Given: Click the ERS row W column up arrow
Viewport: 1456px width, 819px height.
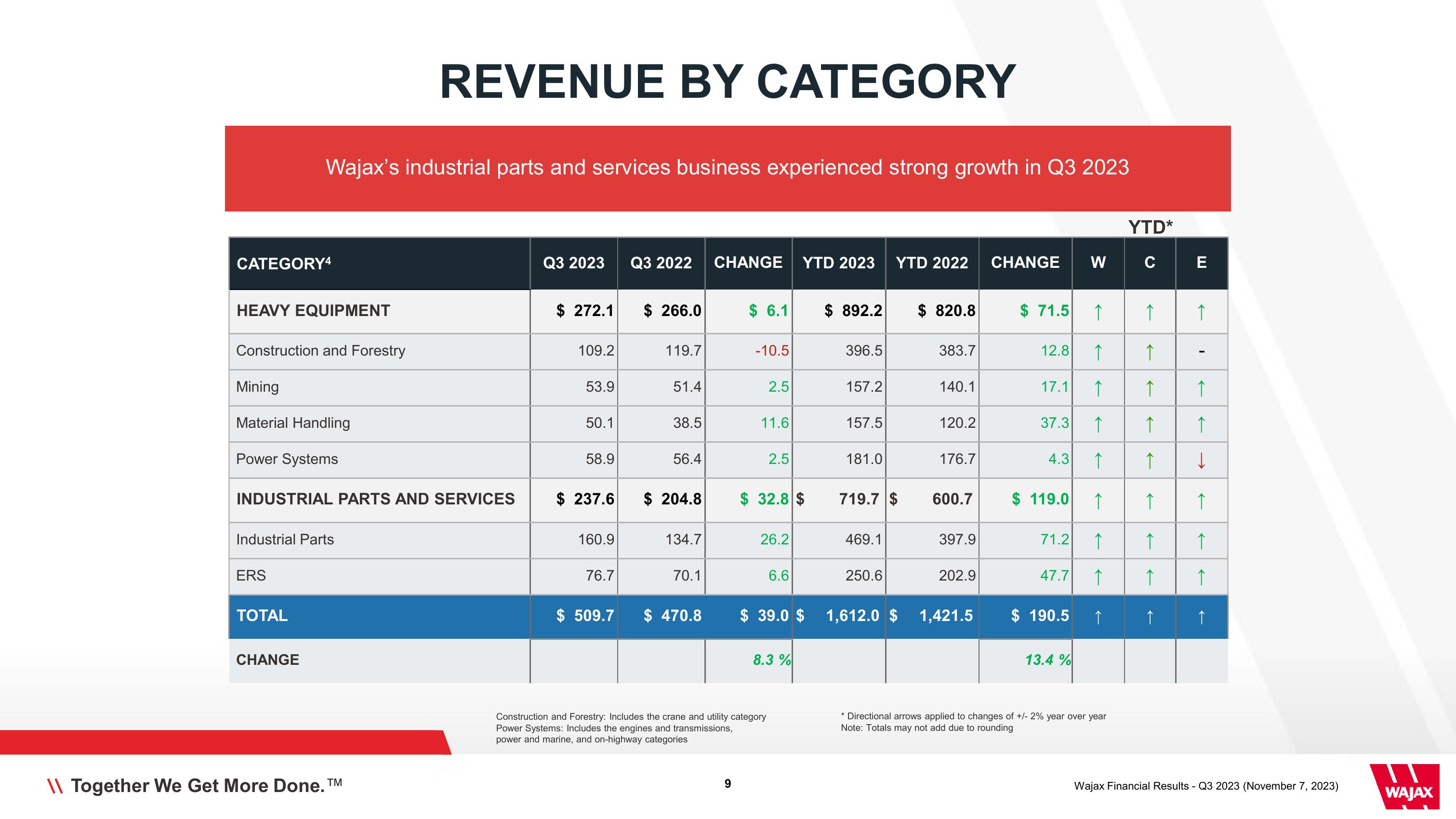Looking at the screenshot, I should (x=1098, y=577).
